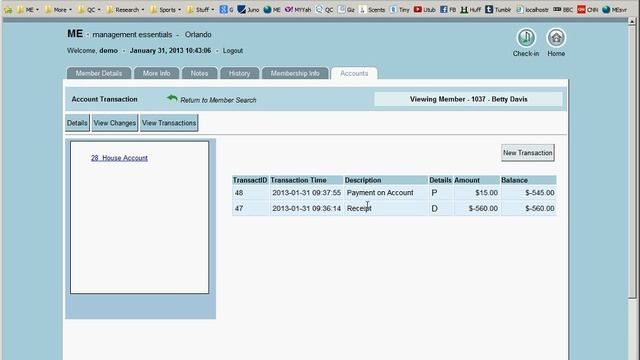Viewport: 640px width, 360px height.
Task: Switch to the Member Details tab
Action: tap(99, 73)
